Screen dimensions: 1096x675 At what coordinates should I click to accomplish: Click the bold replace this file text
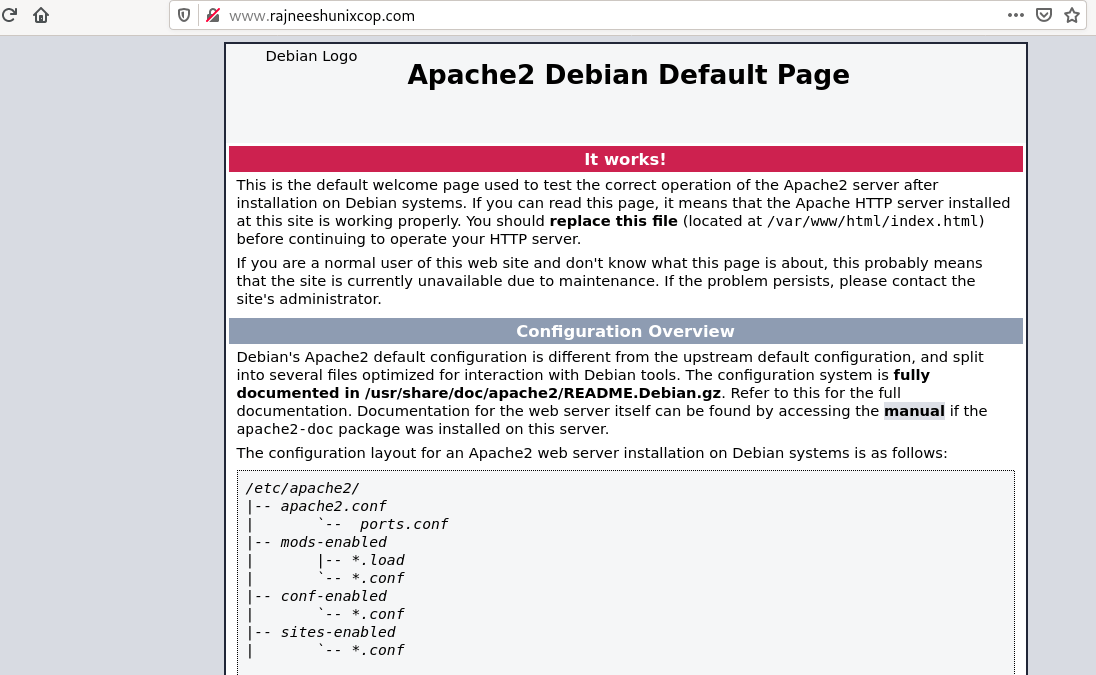pos(614,221)
